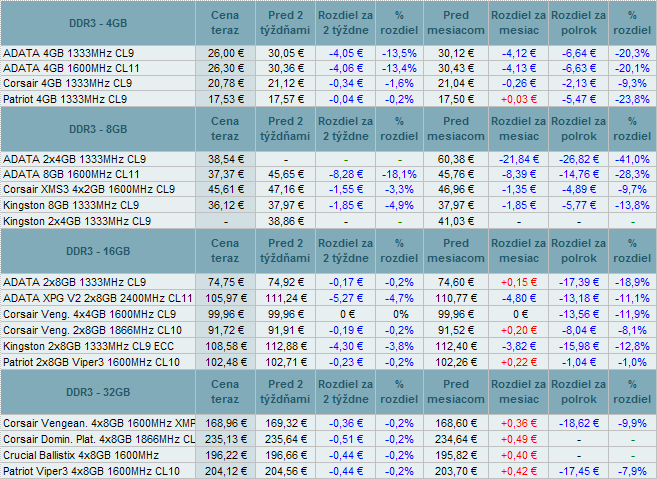This screenshot has height=479, width=657.
Task: Click red monthly difference +0,03 € cell
Action: tap(519, 99)
